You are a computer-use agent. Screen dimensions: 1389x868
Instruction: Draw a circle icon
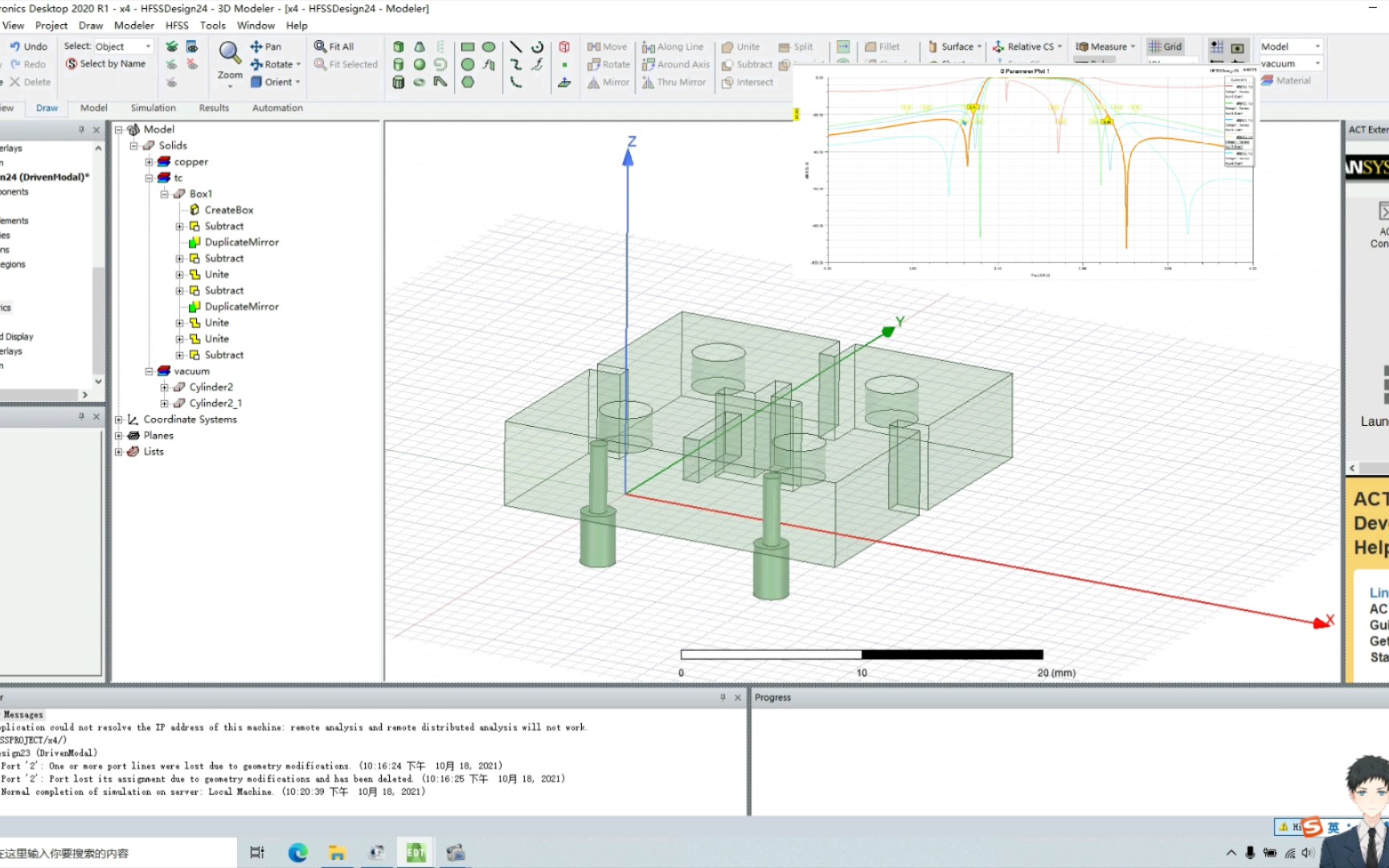coord(468,64)
